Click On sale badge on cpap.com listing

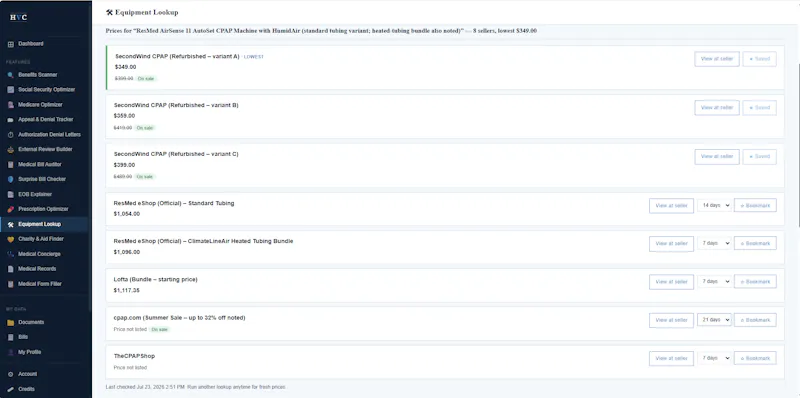(x=159, y=330)
